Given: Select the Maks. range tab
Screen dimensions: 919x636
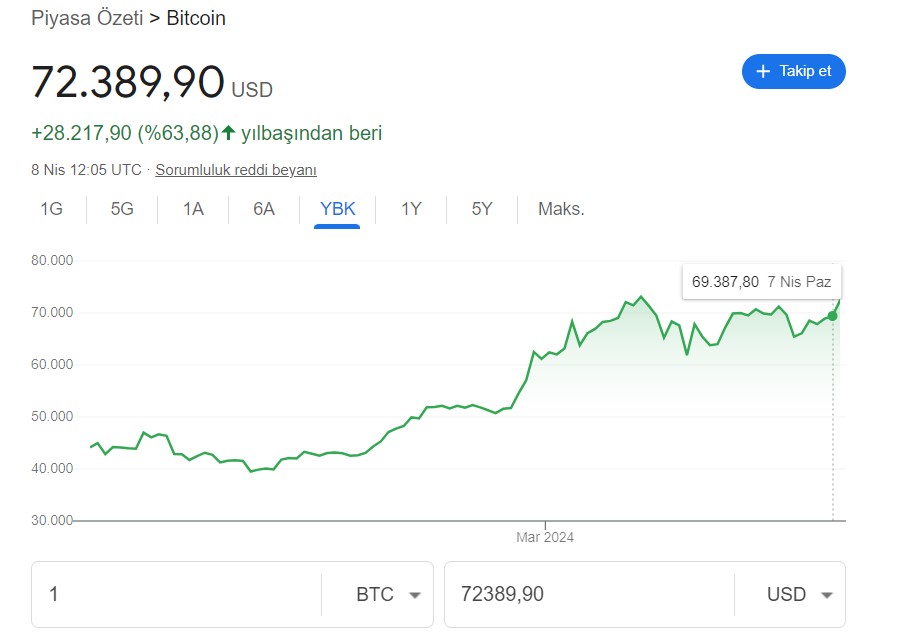Looking at the screenshot, I should [561, 209].
